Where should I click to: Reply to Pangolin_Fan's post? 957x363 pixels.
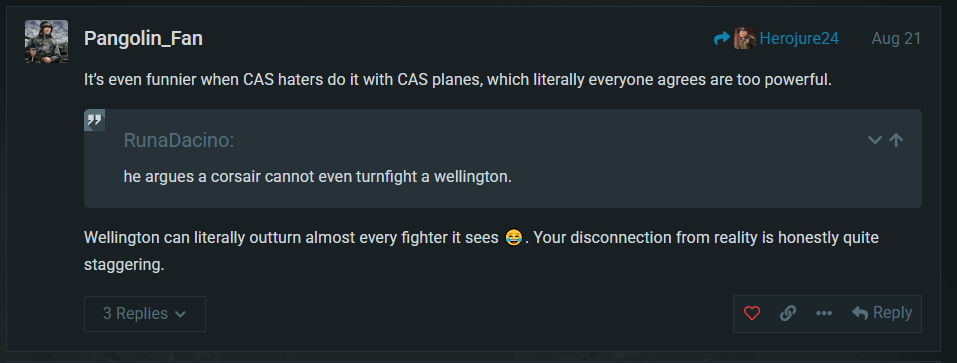pos(882,313)
